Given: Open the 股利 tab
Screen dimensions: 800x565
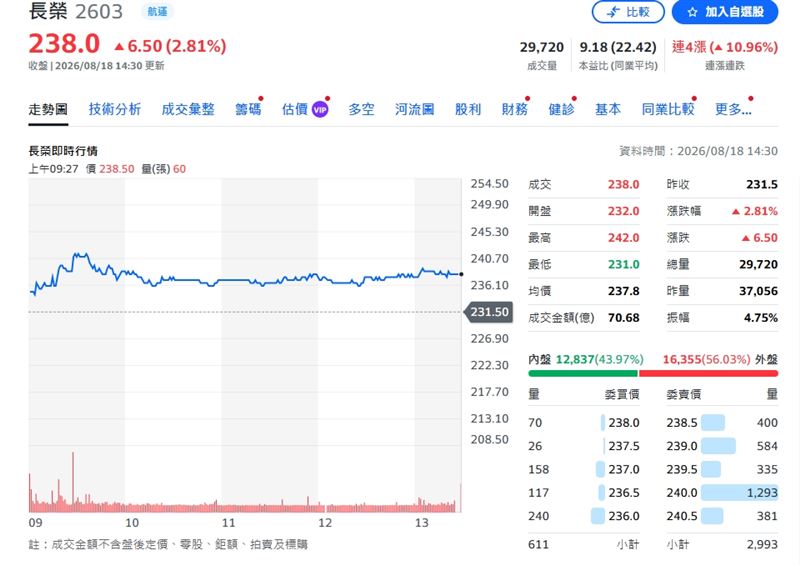Looking at the screenshot, I should [468, 109].
